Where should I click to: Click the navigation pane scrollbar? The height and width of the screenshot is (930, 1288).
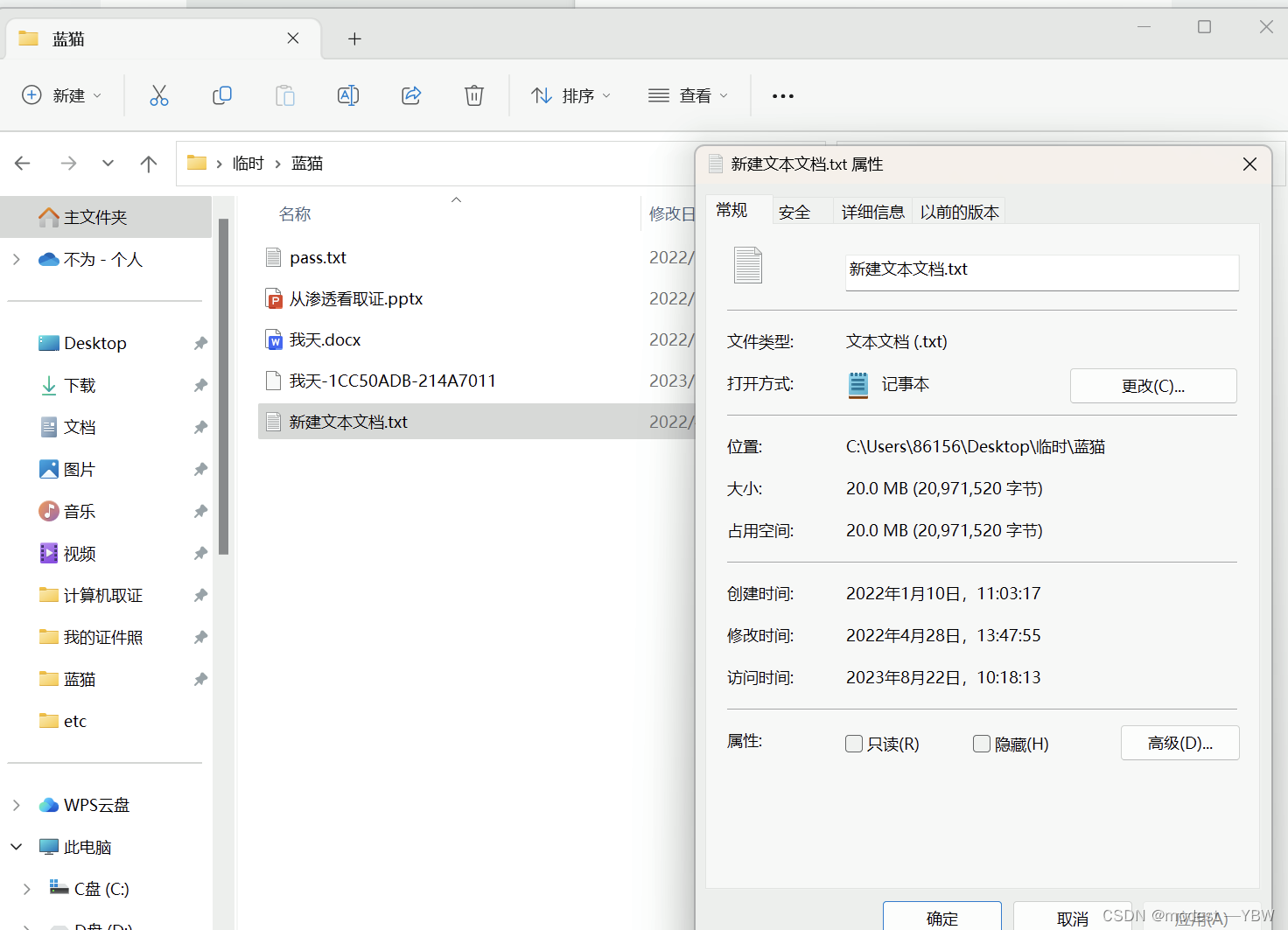(223, 387)
